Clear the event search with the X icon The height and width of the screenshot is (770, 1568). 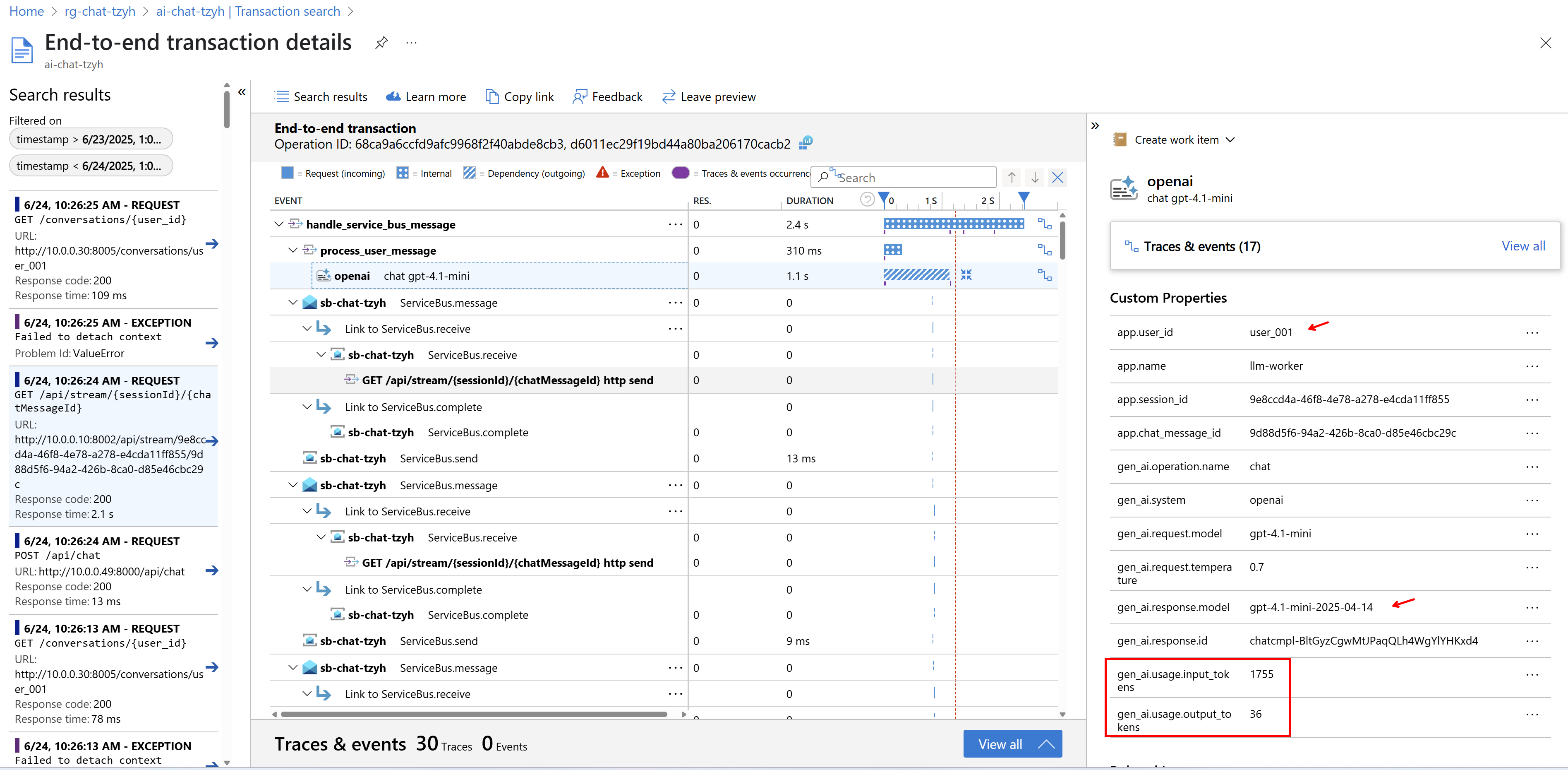click(x=1058, y=177)
